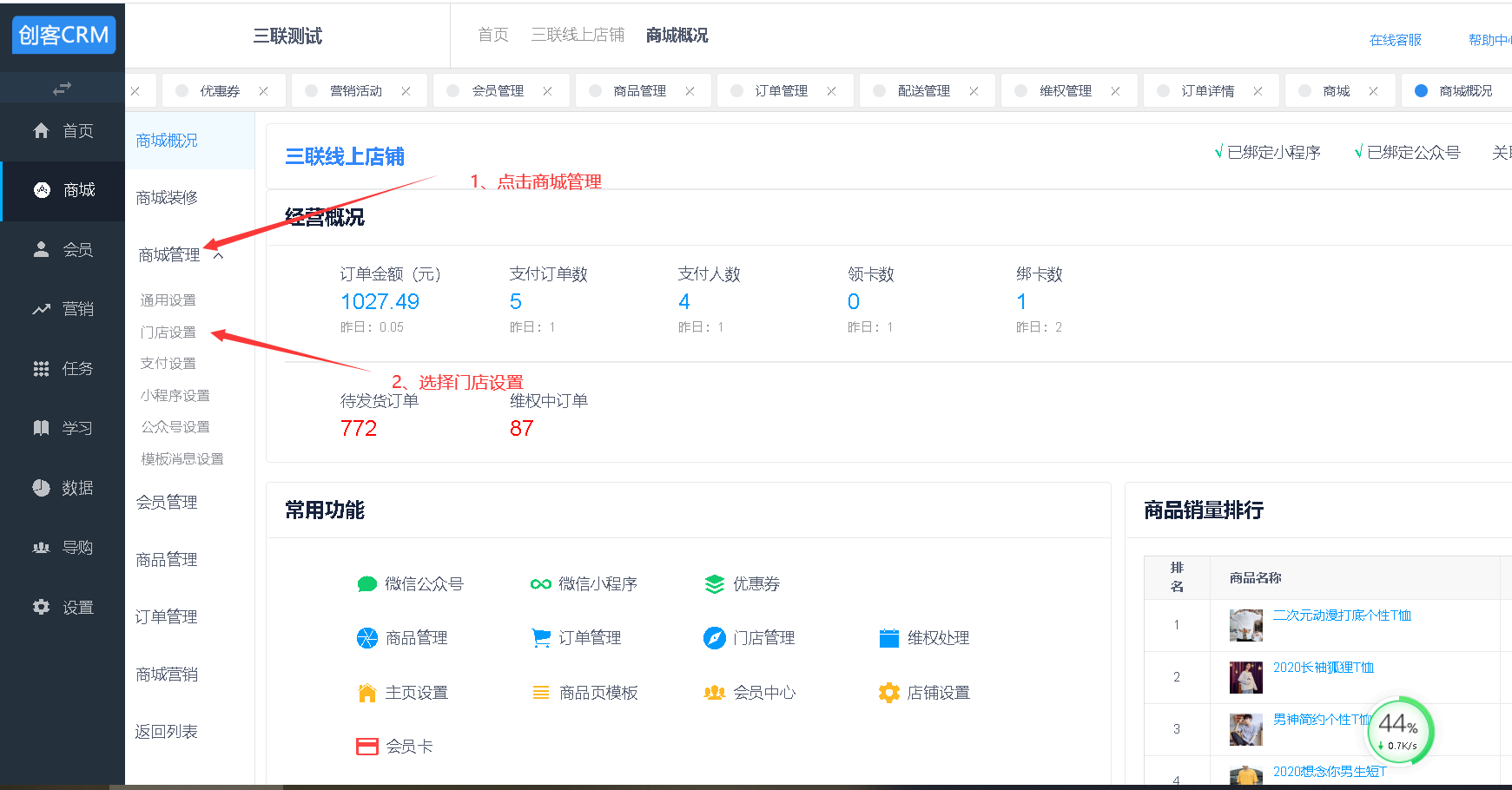The width and height of the screenshot is (1512, 790).
Task: Click the 微信公众号 chat bubble icon
Action: coord(367,584)
